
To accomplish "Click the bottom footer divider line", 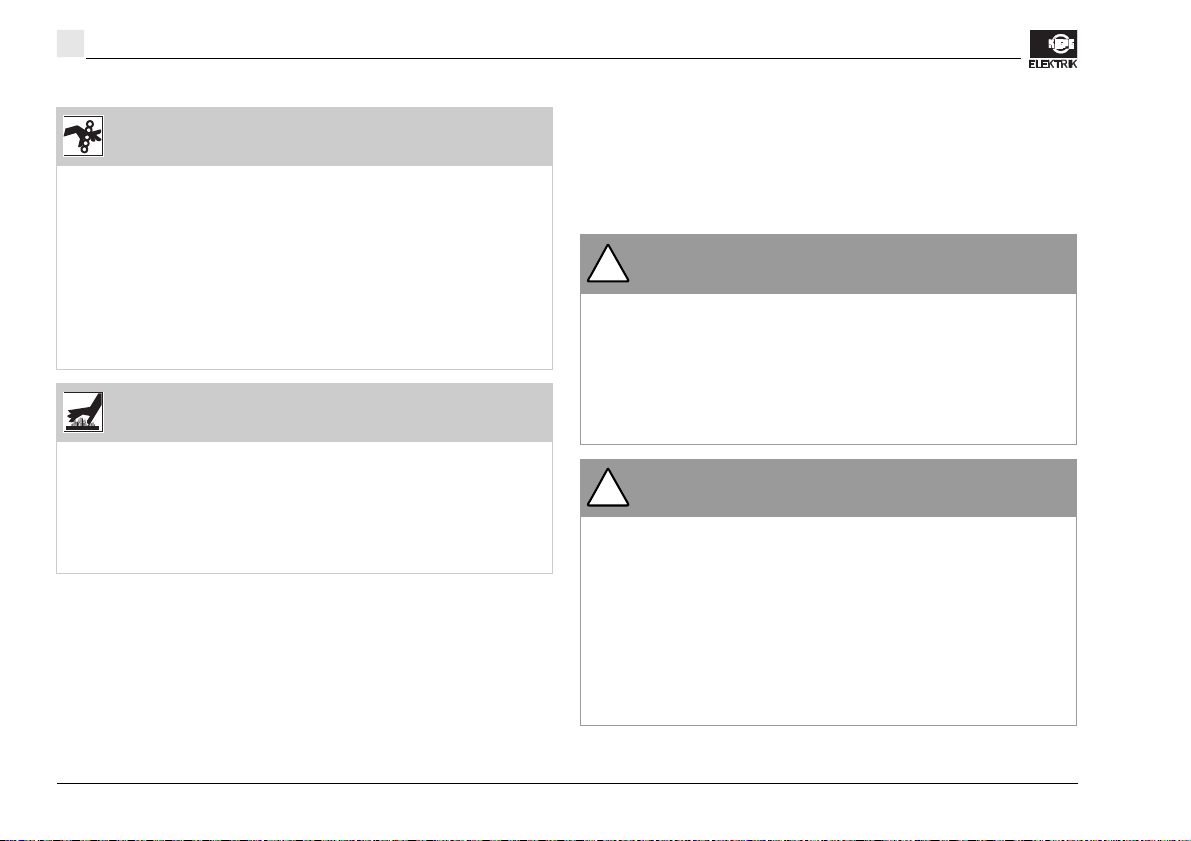I will [x=567, y=783].
